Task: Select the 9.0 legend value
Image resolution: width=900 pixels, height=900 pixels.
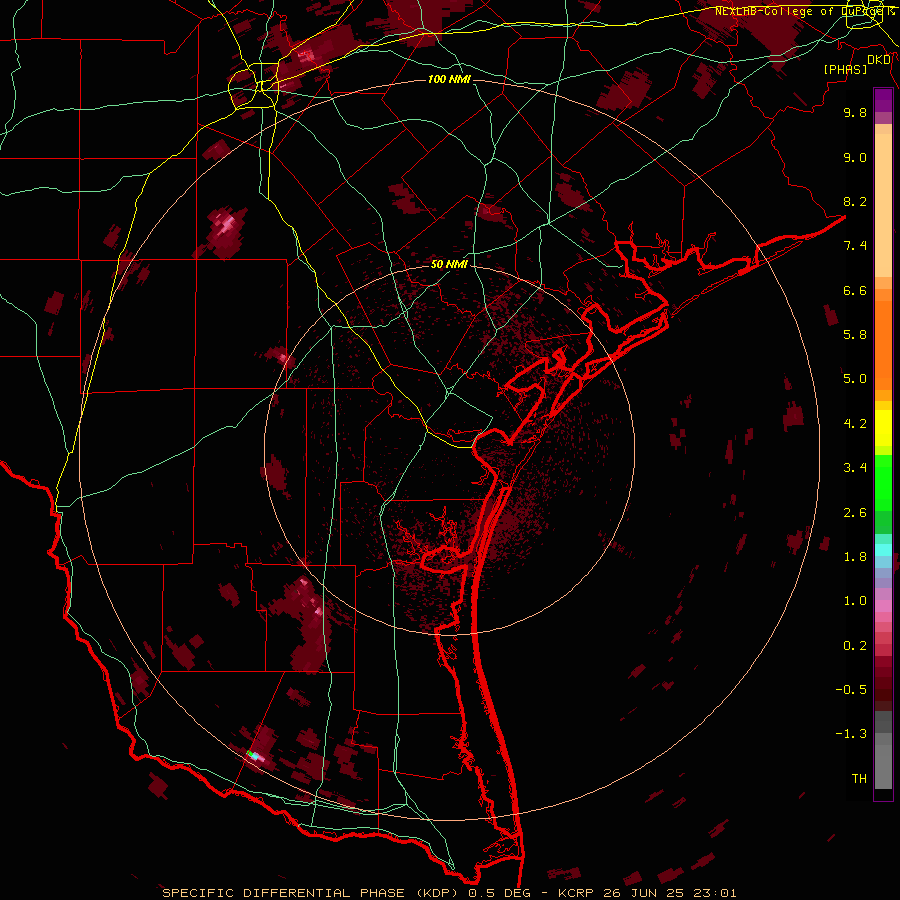Action: click(855, 157)
